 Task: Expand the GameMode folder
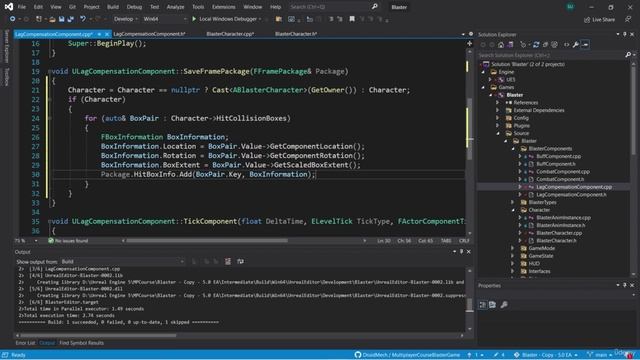pyautogui.click(x=513, y=248)
